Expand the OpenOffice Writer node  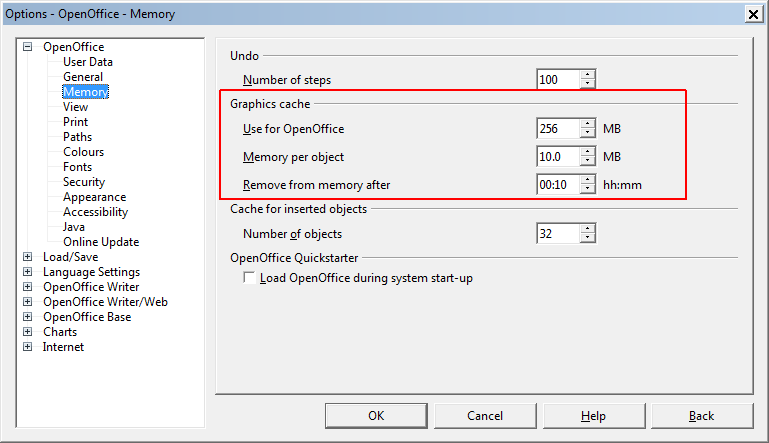(x=28, y=287)
